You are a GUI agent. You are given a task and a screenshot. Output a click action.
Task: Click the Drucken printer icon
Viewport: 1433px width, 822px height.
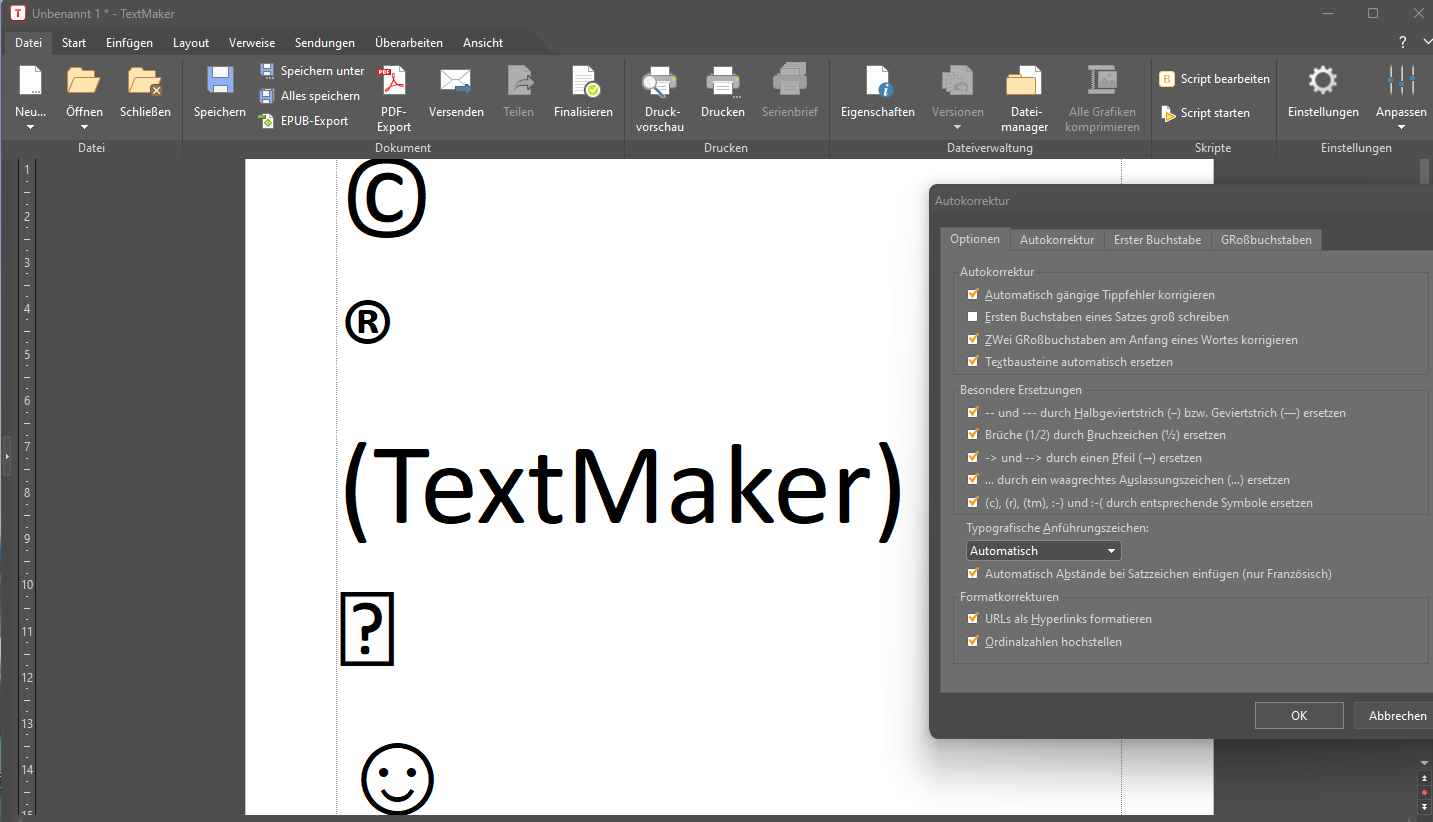point(722,81)
